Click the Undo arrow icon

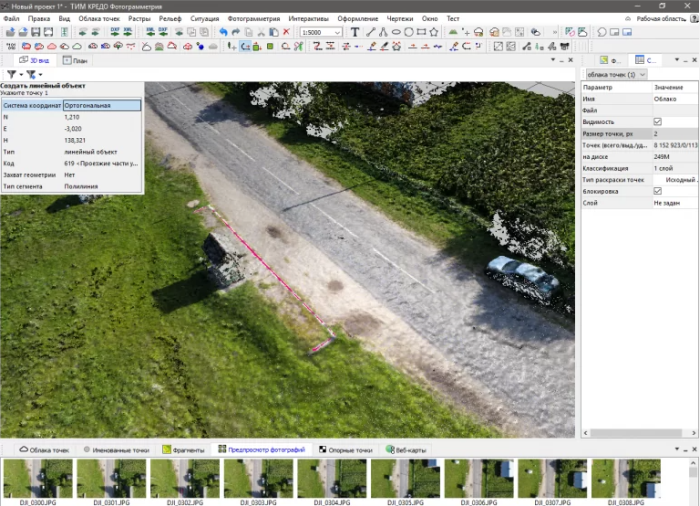point(224,32)
